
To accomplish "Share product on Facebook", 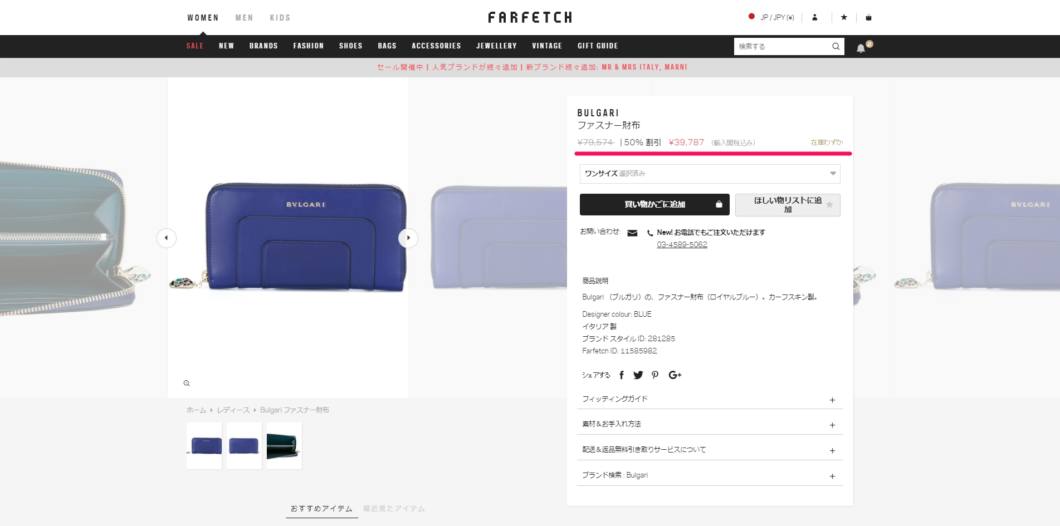I will pyautogui.click(x=621, y=375).
